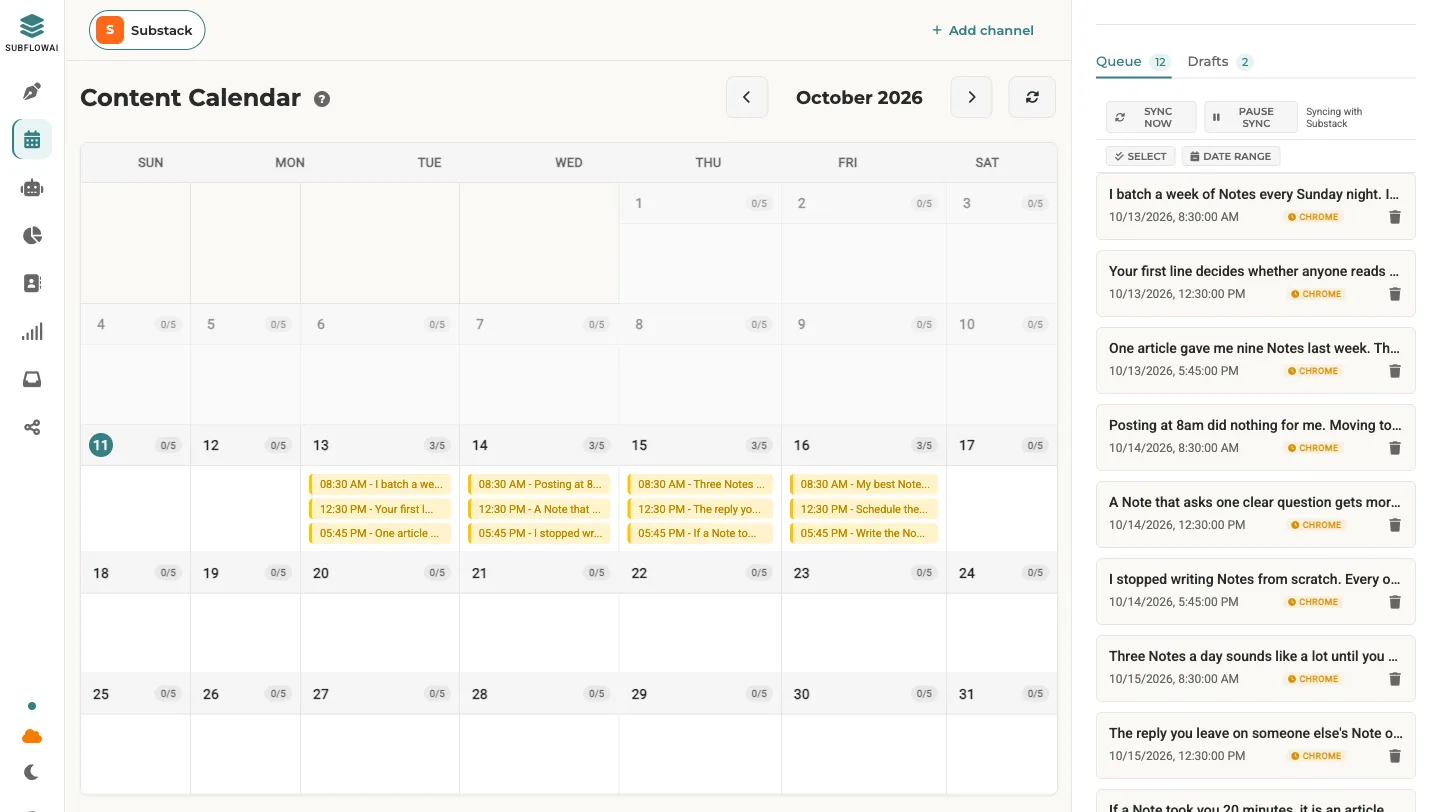Switch to the Drafts tab
1440x812 pixels.
(x=1220, y=62)
